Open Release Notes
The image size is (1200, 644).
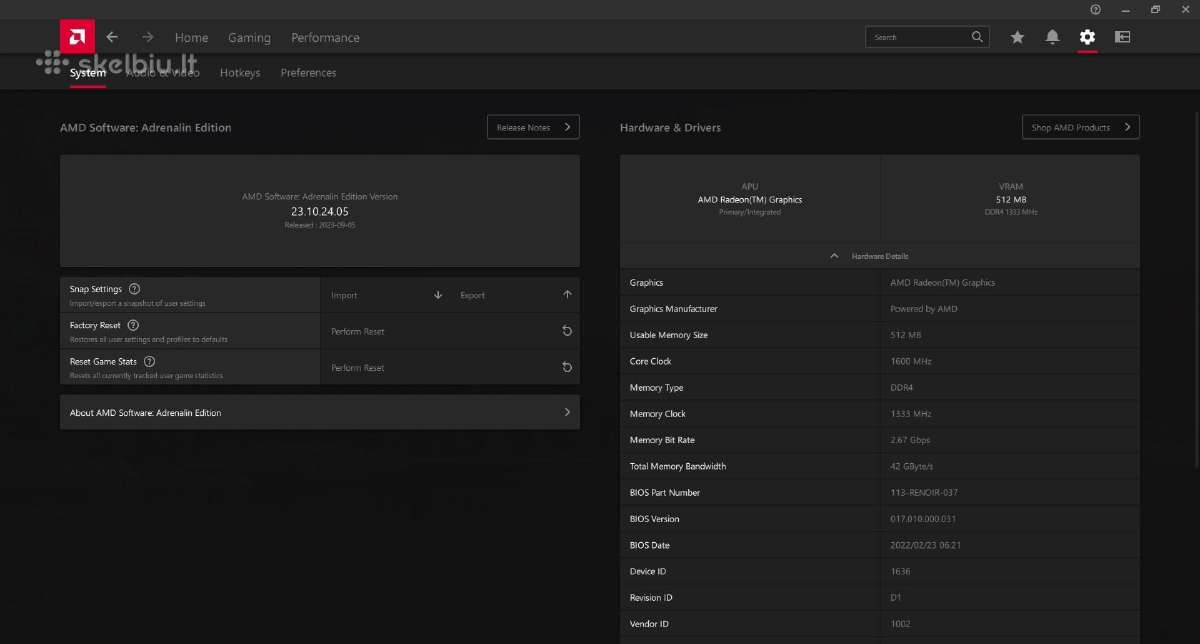pos(533,127)
